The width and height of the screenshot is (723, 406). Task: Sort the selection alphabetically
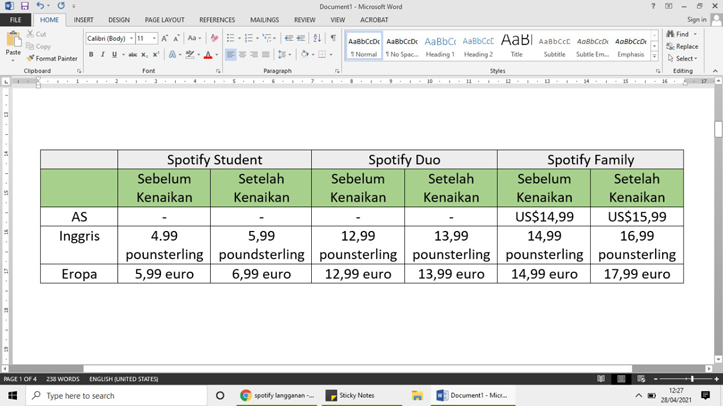[317, 38]
